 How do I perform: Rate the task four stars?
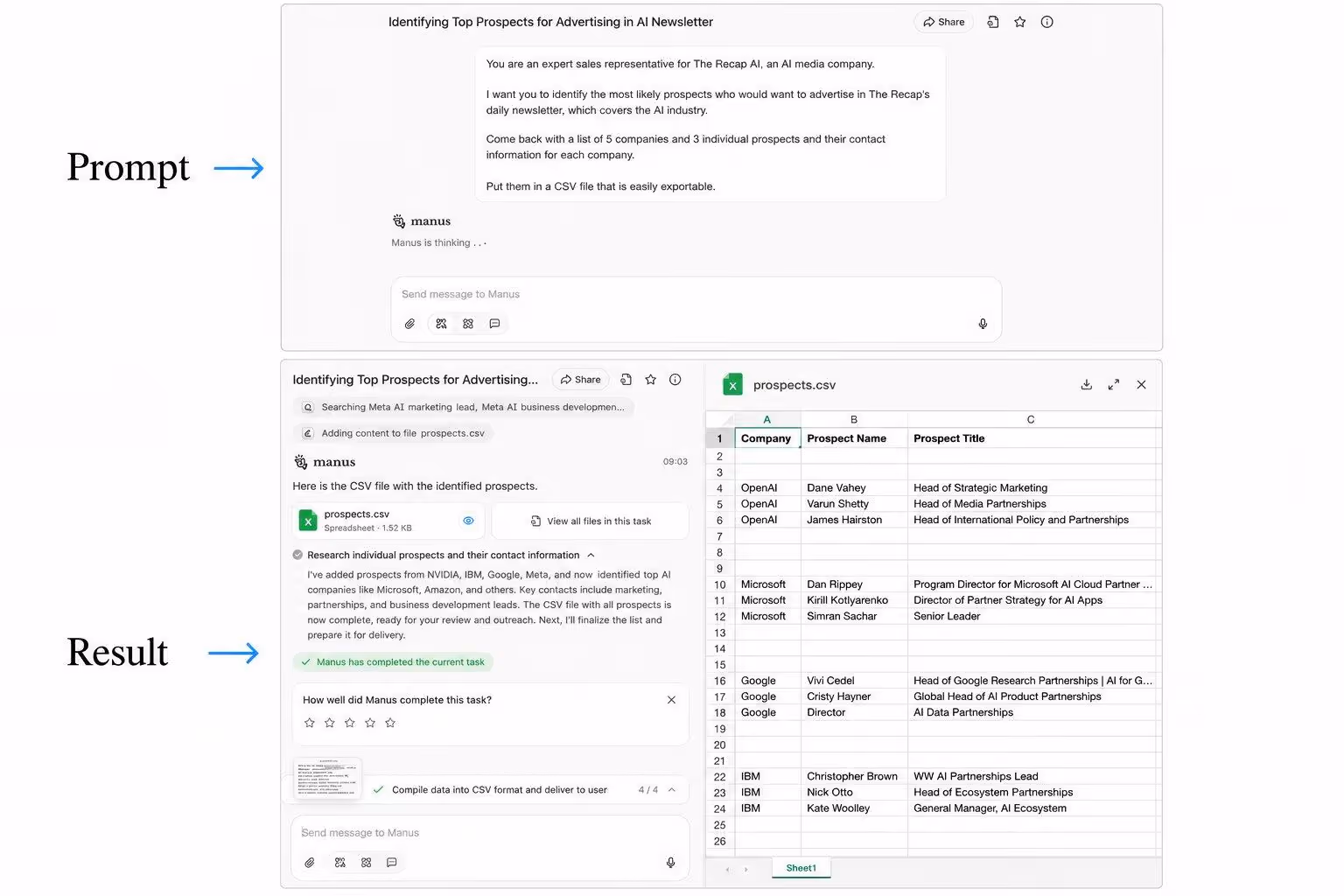tap(370, 723)
